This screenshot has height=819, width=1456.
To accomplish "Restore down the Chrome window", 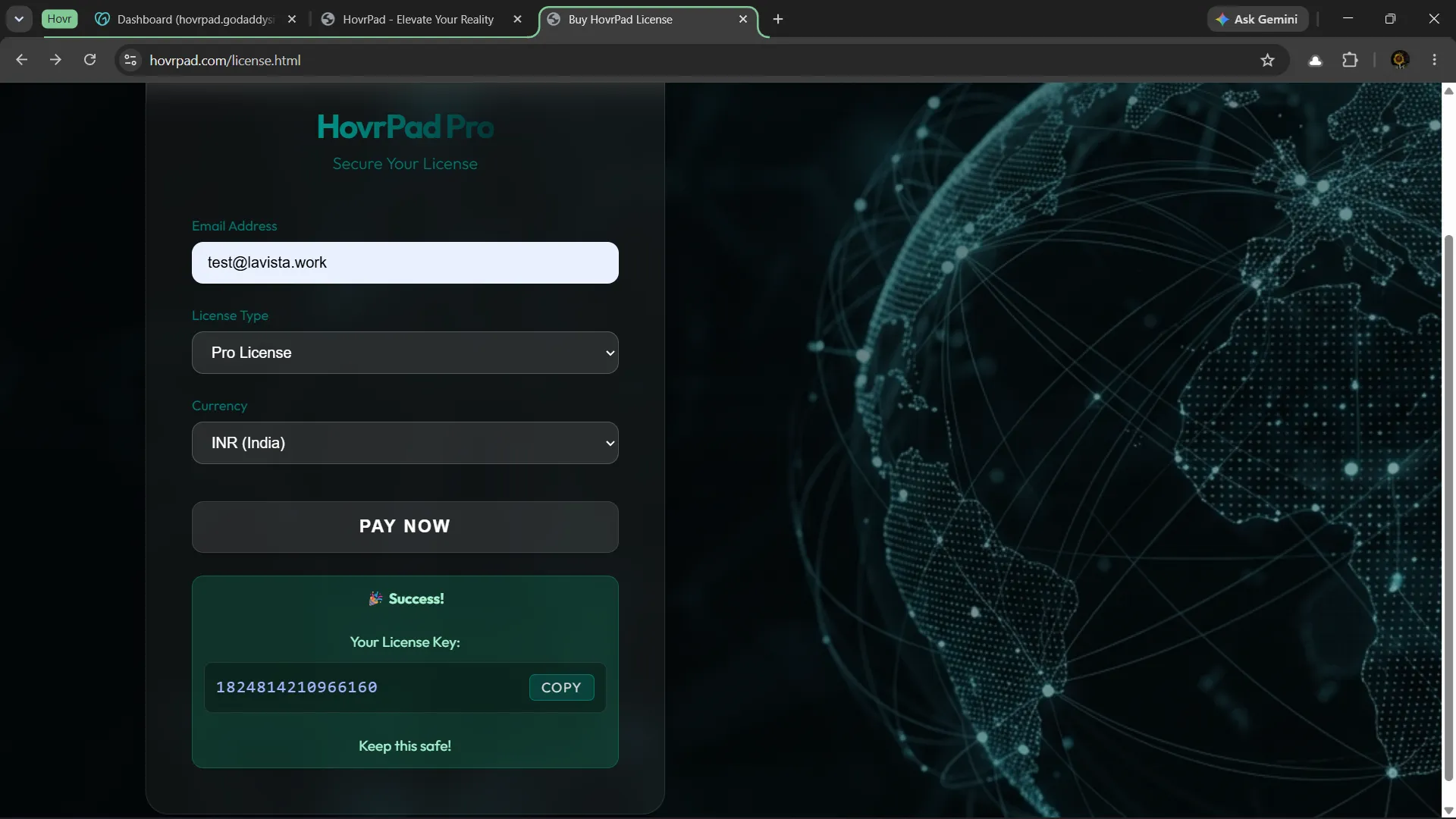I will click(1390, 19).
